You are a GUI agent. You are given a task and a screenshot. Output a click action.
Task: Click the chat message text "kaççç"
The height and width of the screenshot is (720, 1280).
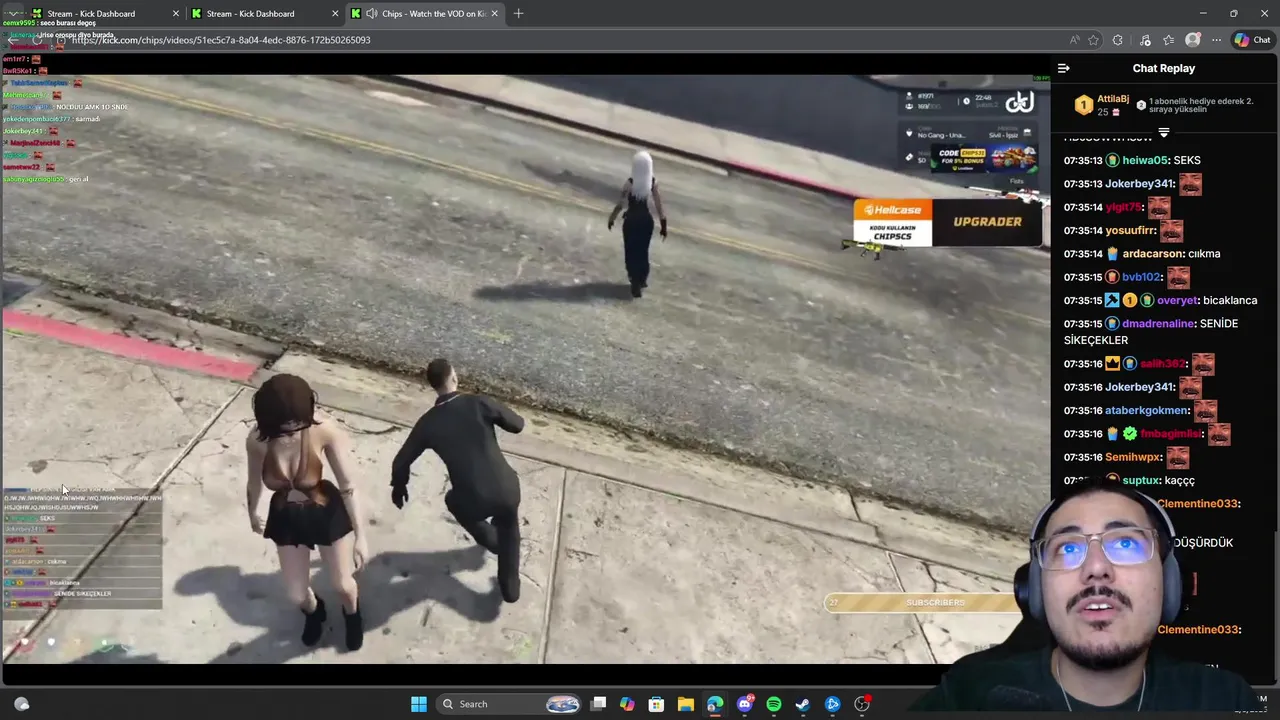click(x=1179, y=480)
